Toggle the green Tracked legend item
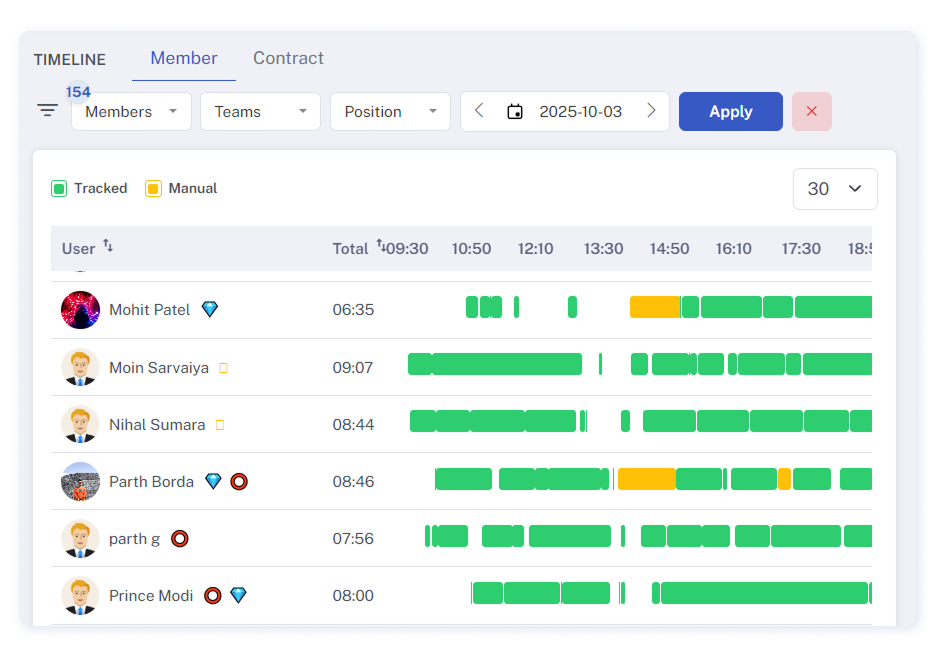The height and width of the screenshot is (656, 934). 59,189
